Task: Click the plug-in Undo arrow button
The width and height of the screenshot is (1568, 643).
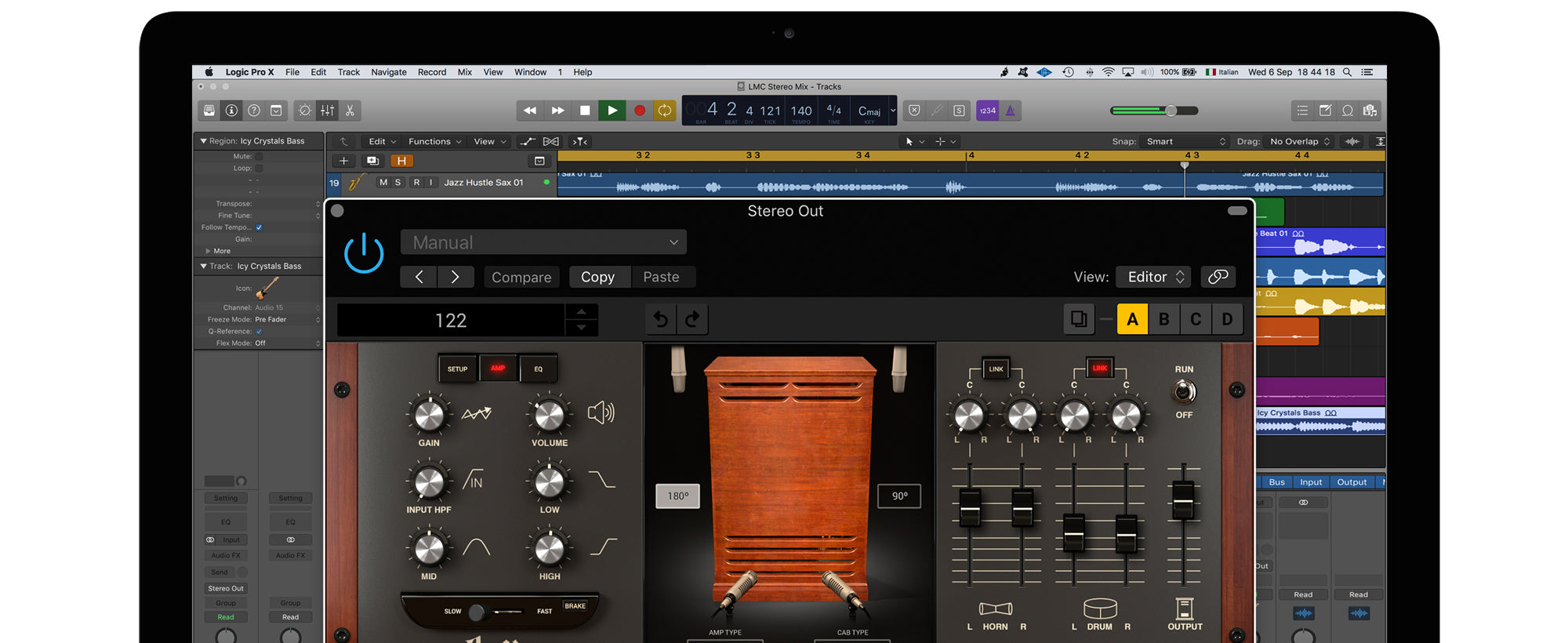Action: [x=661, y=319]
